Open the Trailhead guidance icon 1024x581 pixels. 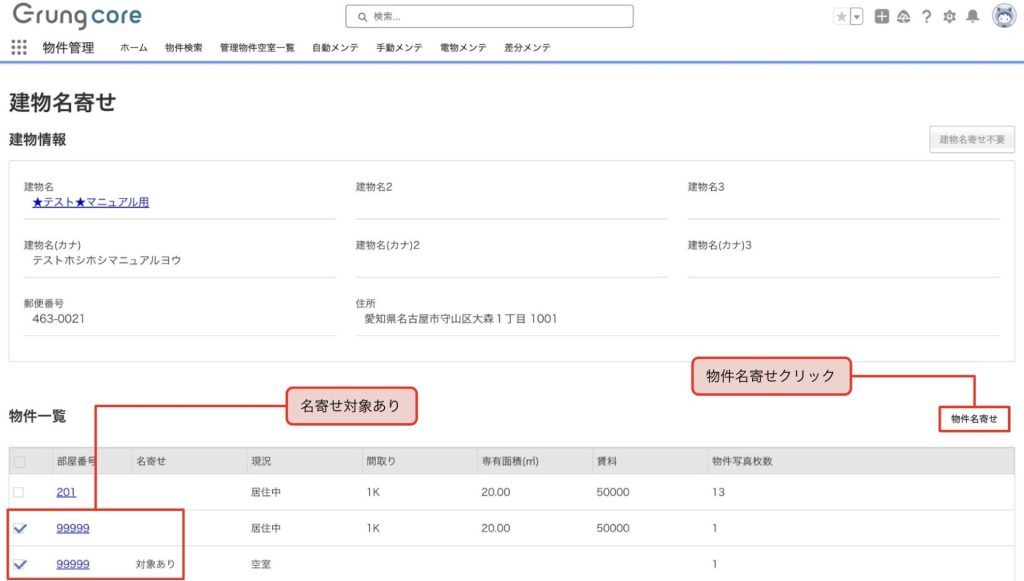coord(903,17)
